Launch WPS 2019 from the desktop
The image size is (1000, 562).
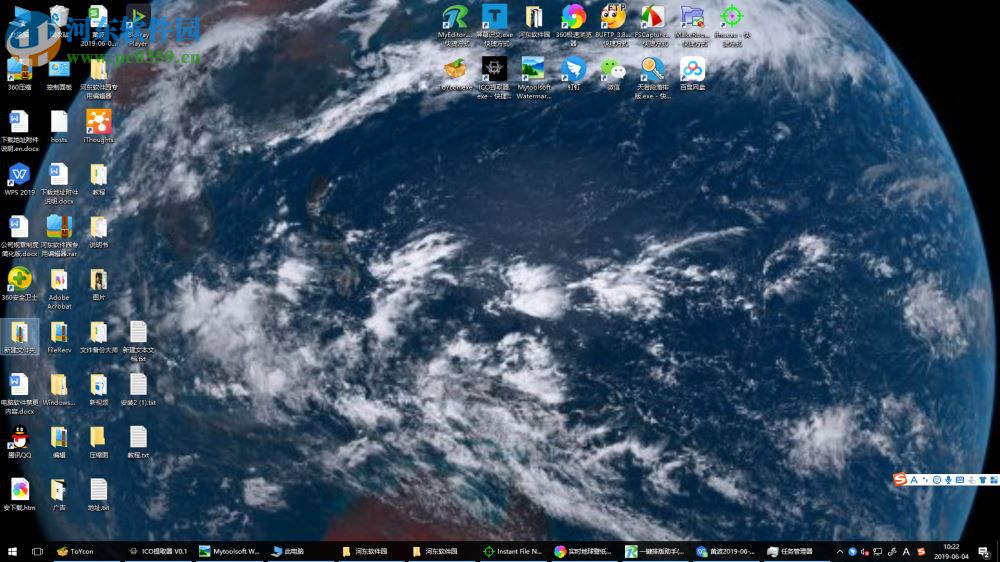coord(19,179)
